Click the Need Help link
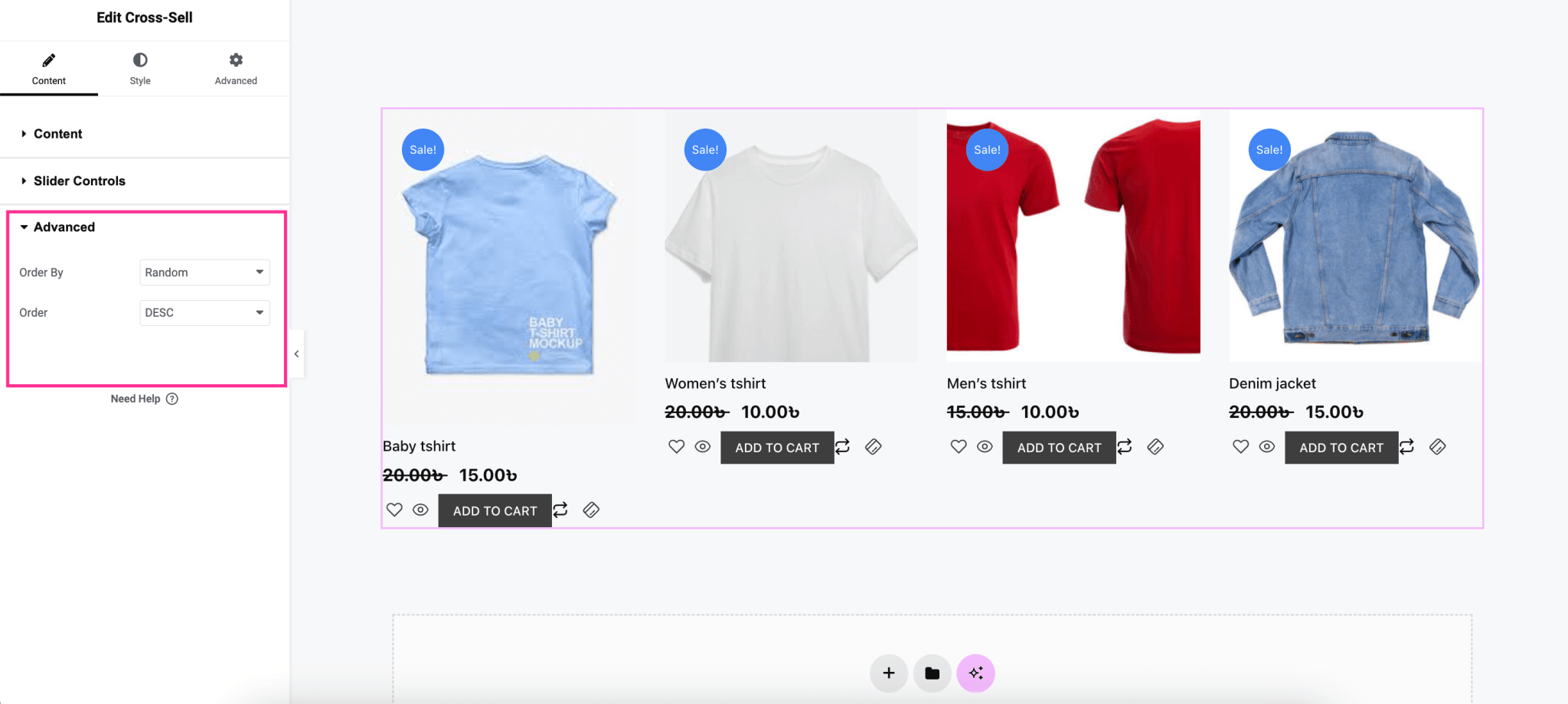This screenshot has width=1568, height=704. coord(145,398)
